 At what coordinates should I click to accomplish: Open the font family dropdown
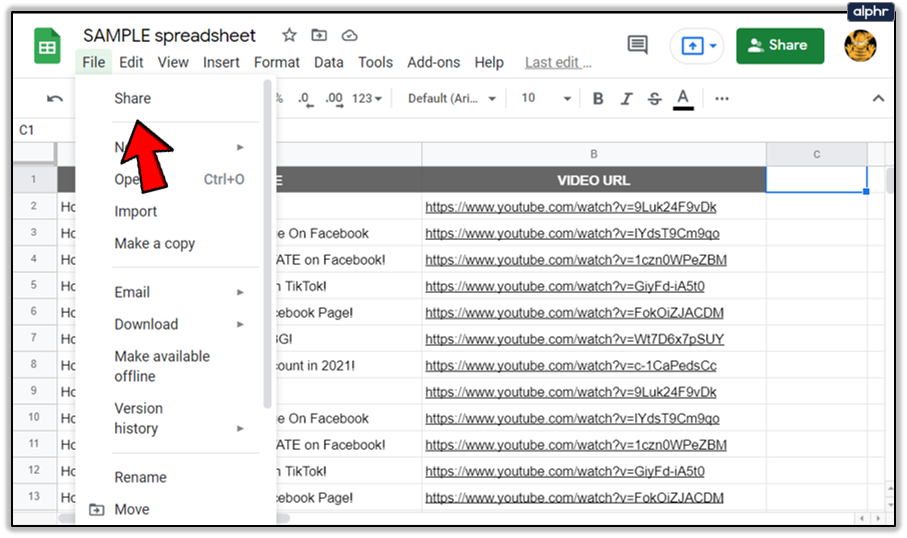451,98
